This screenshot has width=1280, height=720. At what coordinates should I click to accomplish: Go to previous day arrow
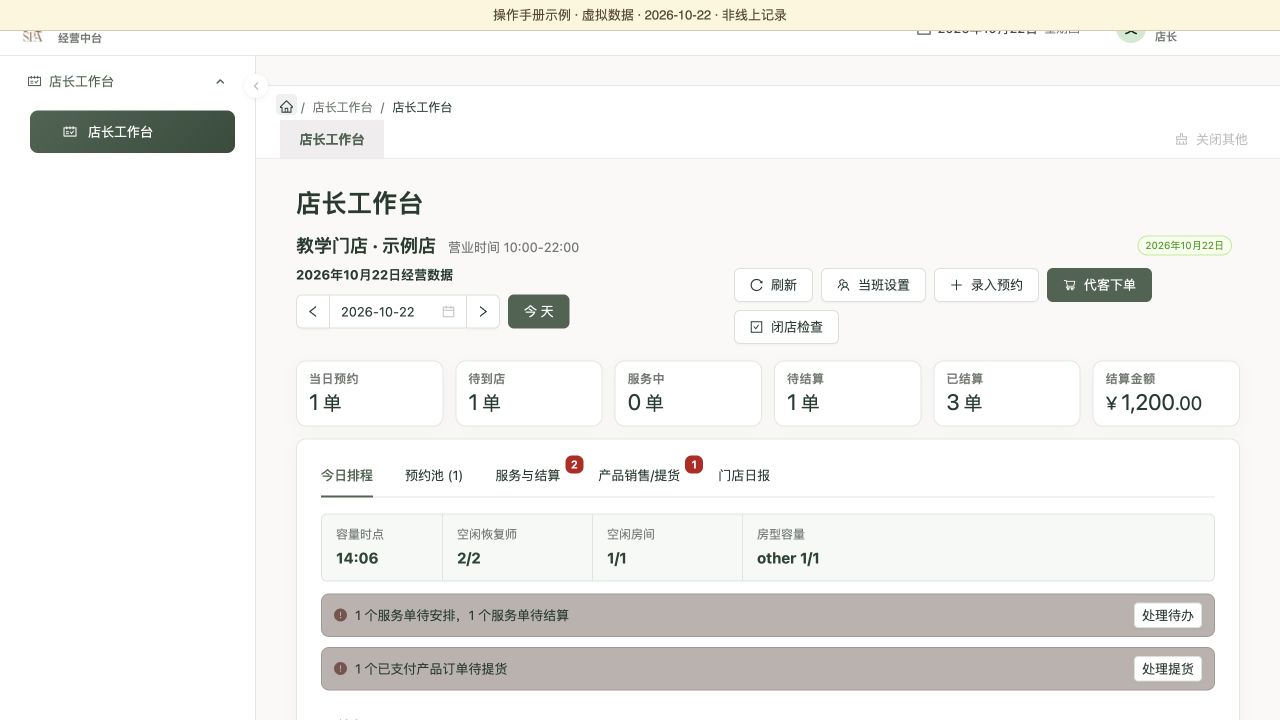coord(313,312)
